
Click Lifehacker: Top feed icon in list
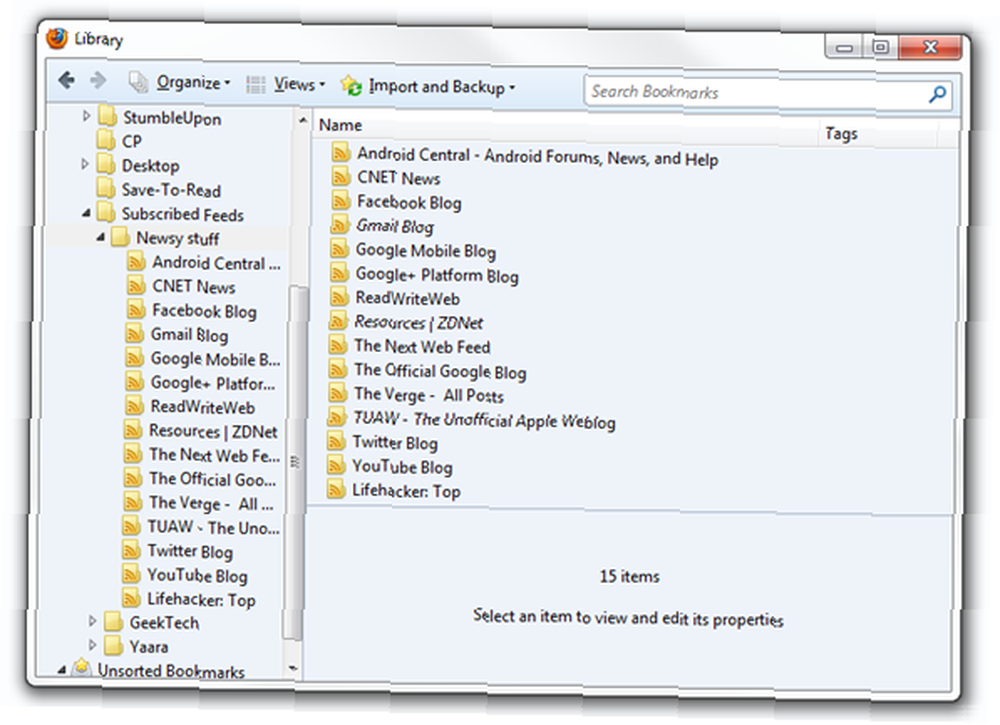point(336,489)
